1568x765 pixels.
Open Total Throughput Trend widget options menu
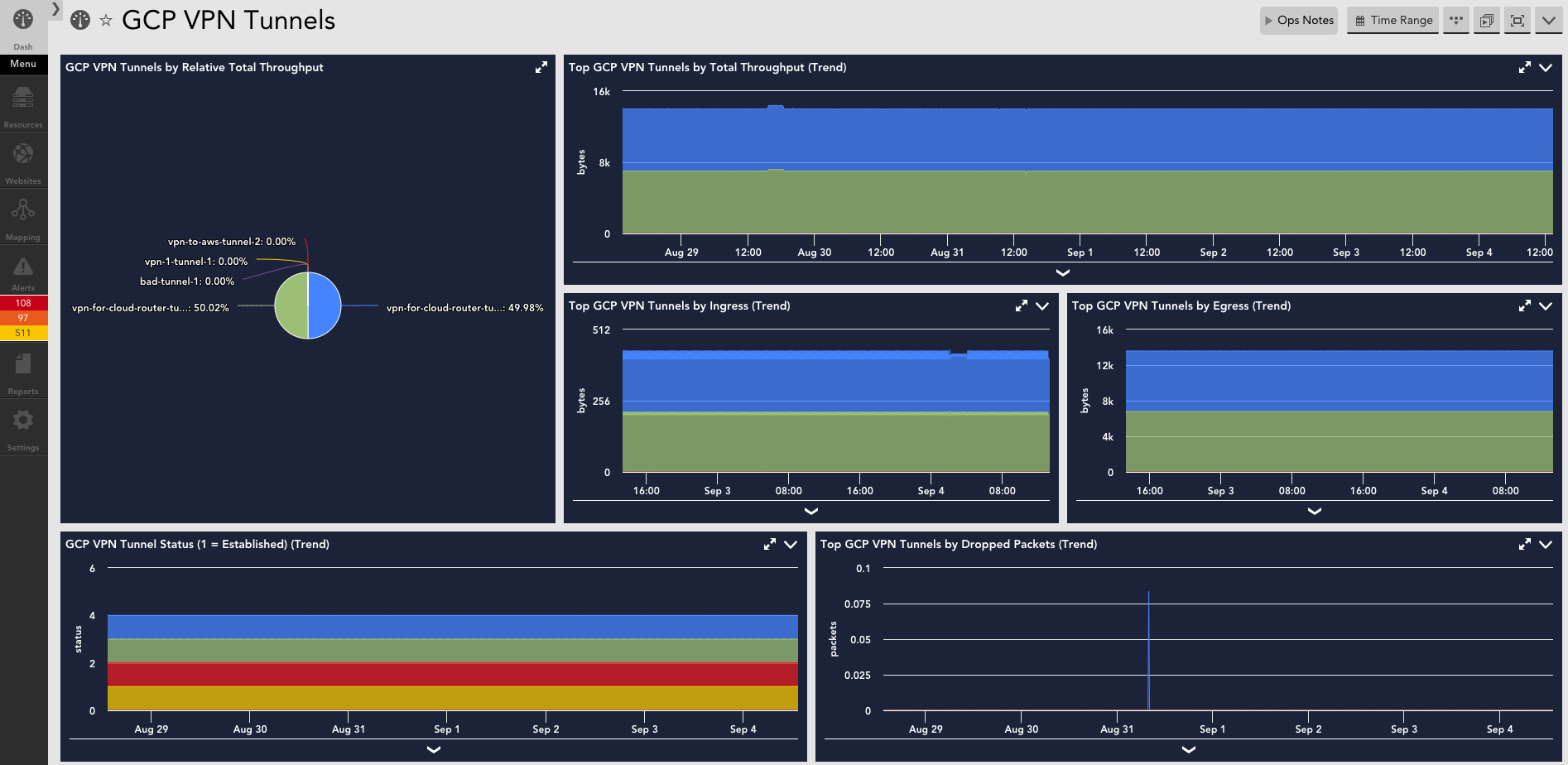pyautogui.click(x=1546, y=68)
